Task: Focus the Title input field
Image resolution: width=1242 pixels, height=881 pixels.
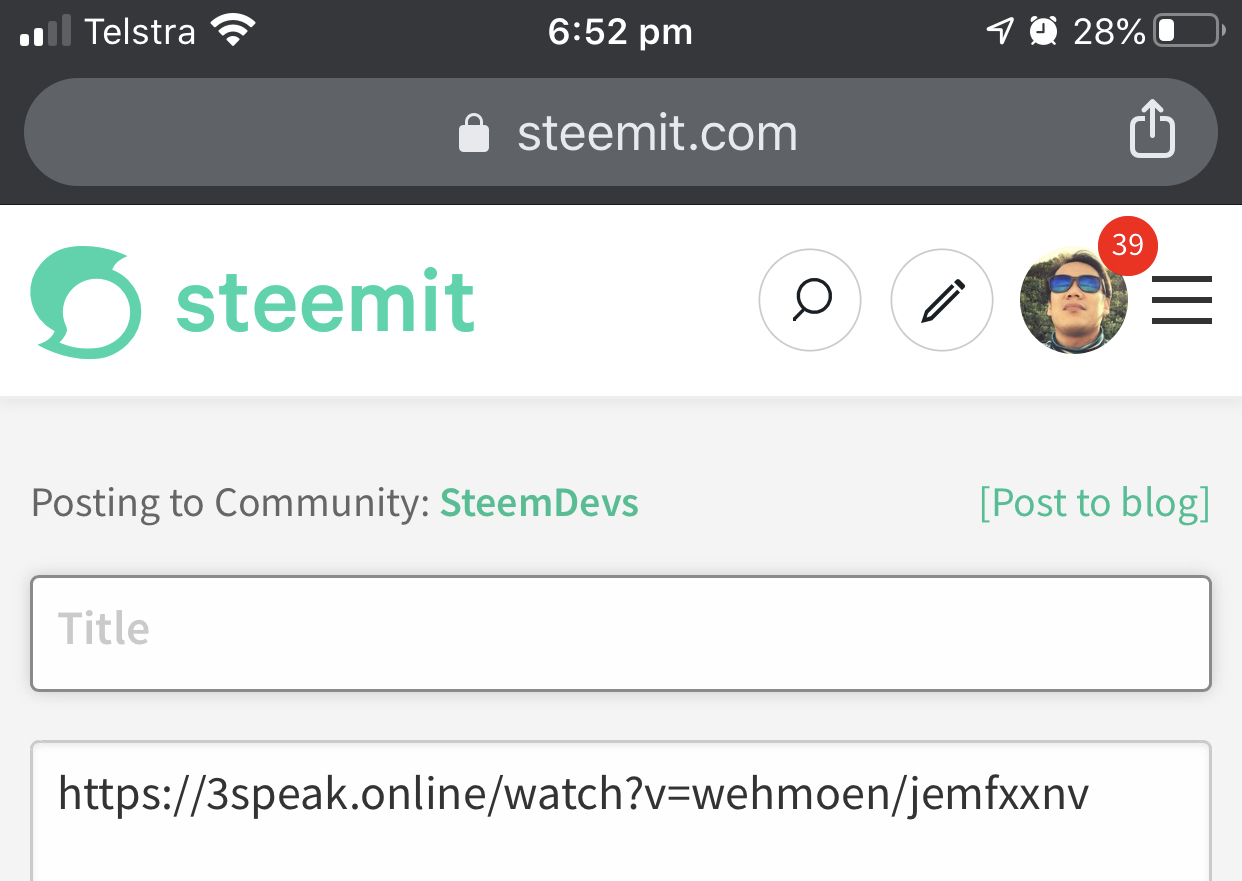Action: click(x=621, y=633)
